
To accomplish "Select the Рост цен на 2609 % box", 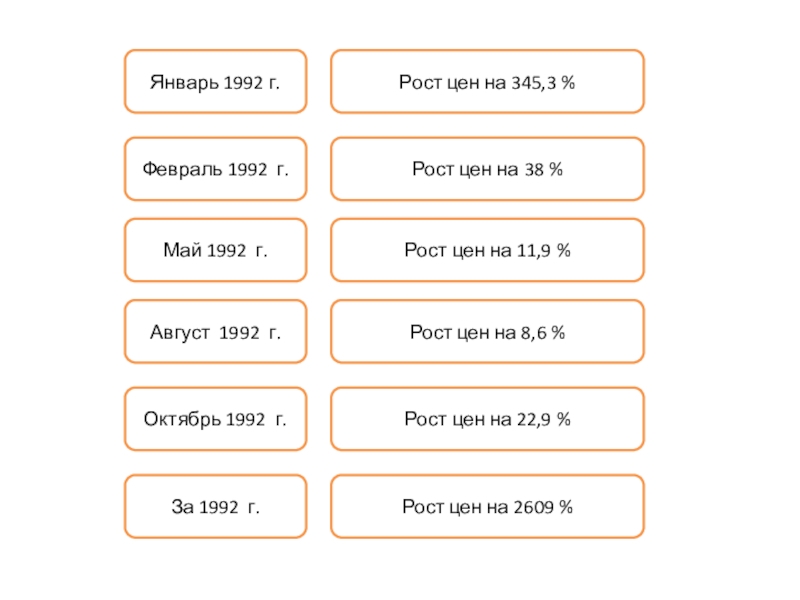I will (x=487, y=507).
